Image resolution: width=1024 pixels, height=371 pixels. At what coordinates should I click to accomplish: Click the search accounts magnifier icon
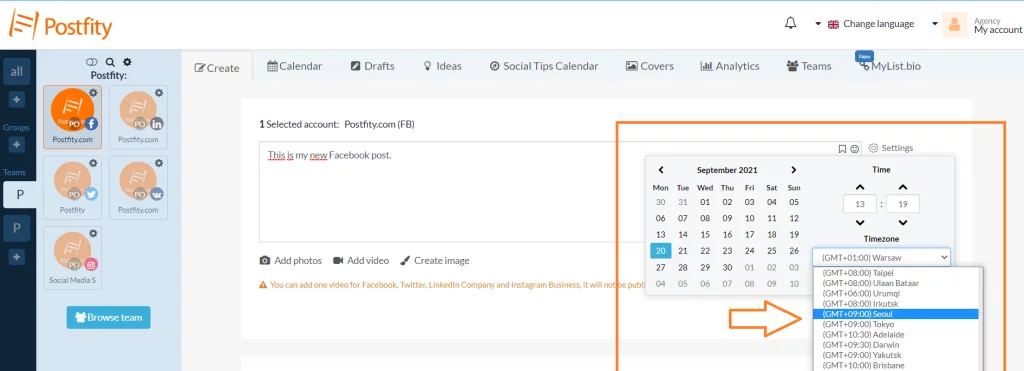coord(110,62)
